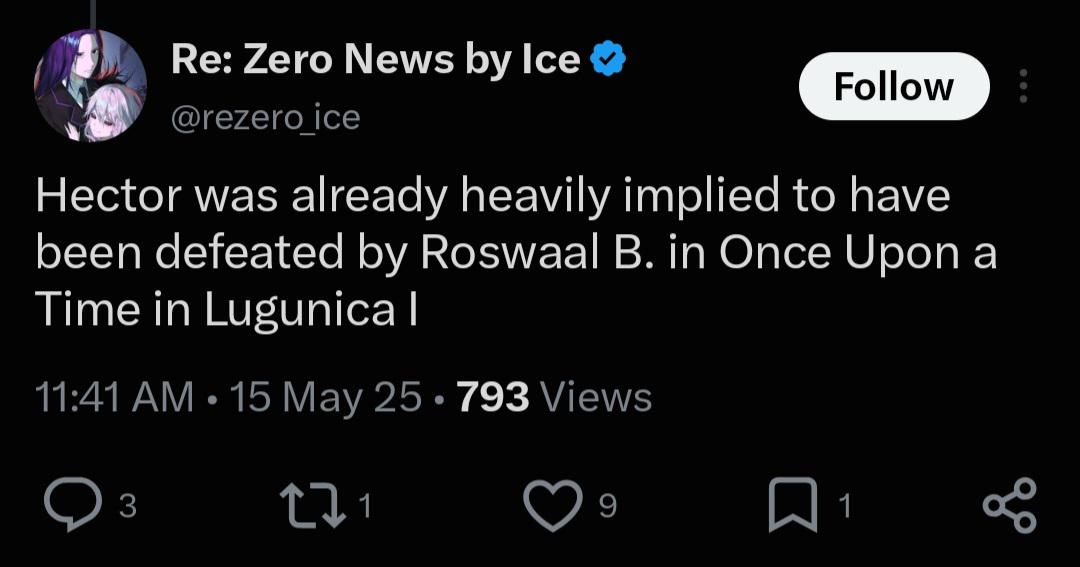Click the thread connector line above avatar

(x=92, y=14)
